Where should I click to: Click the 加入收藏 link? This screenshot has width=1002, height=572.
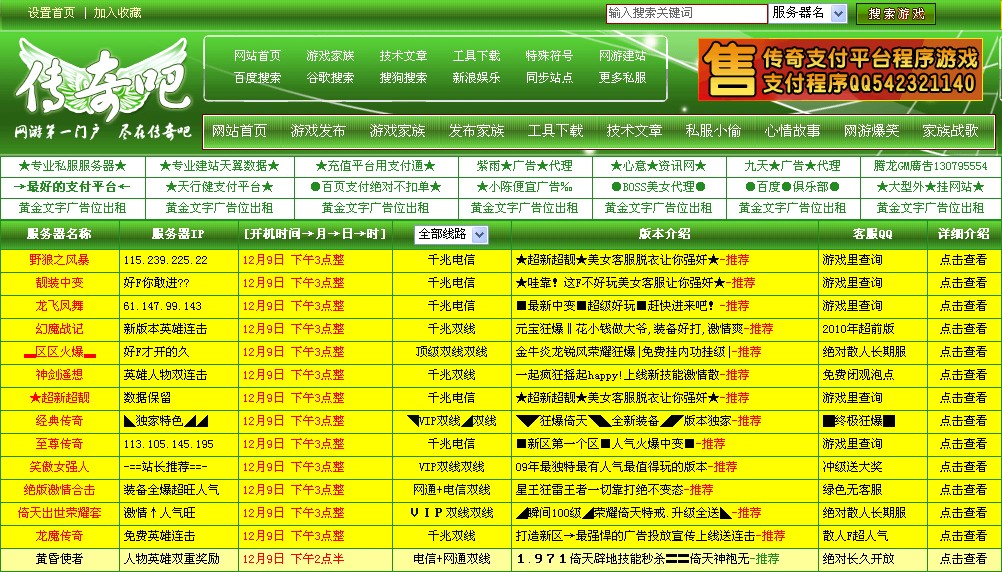[x=117, y=13]
